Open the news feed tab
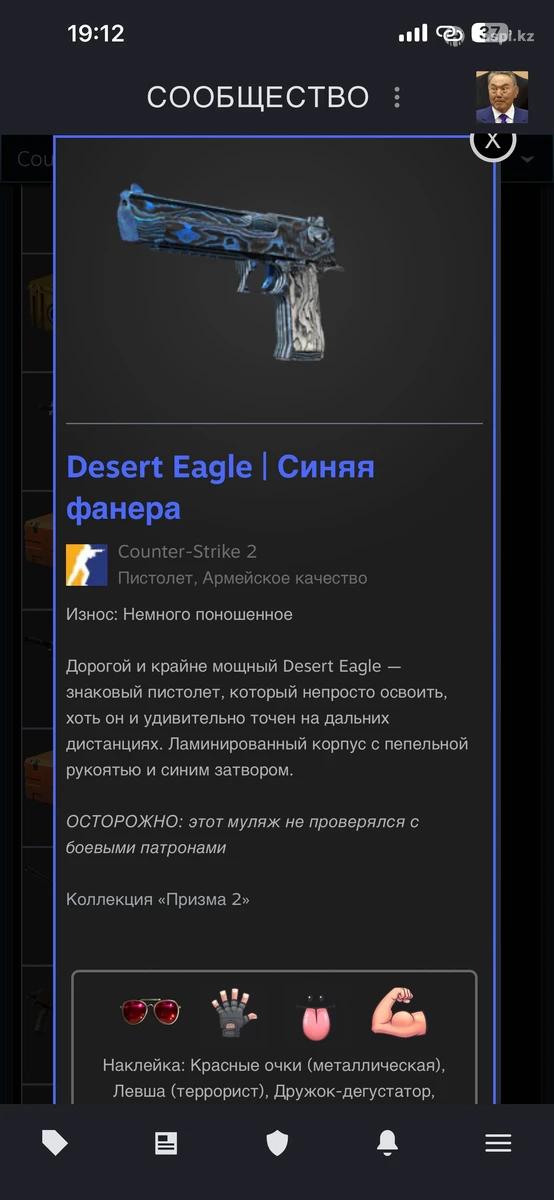 (166, 1143)
